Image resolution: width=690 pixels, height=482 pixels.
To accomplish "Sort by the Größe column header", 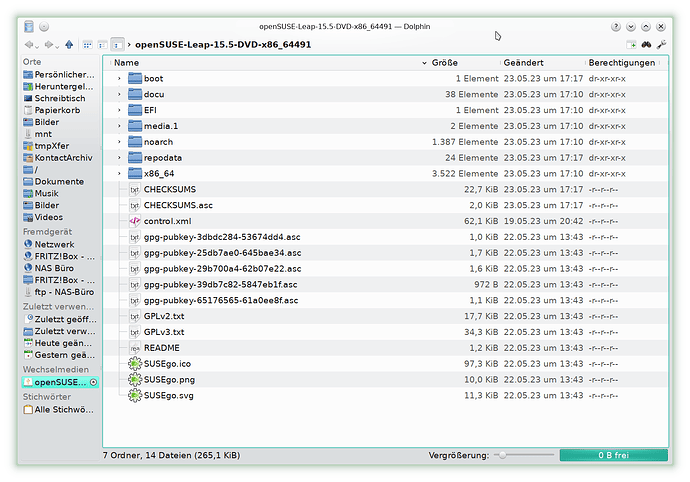I will [465, 63].
